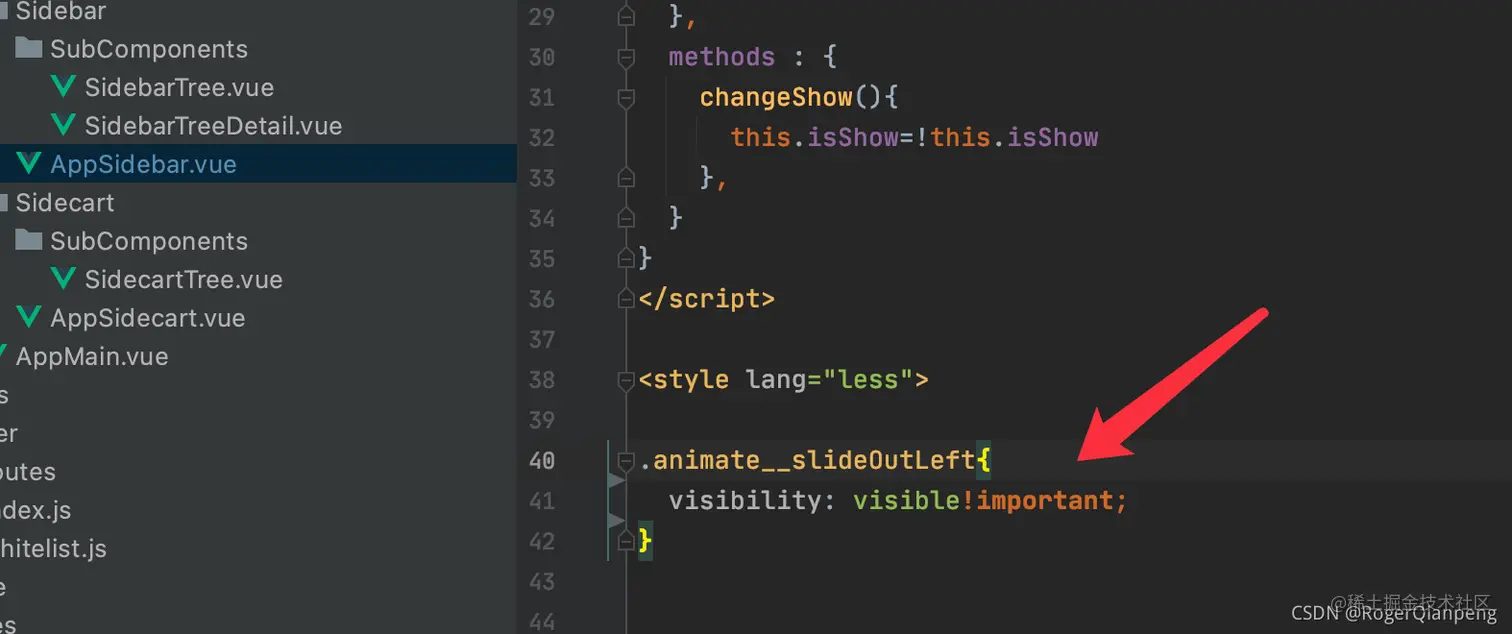Click the Vue icon of SidecartTree.vue
Screen dimensions: 1512x634
[63, 279]
